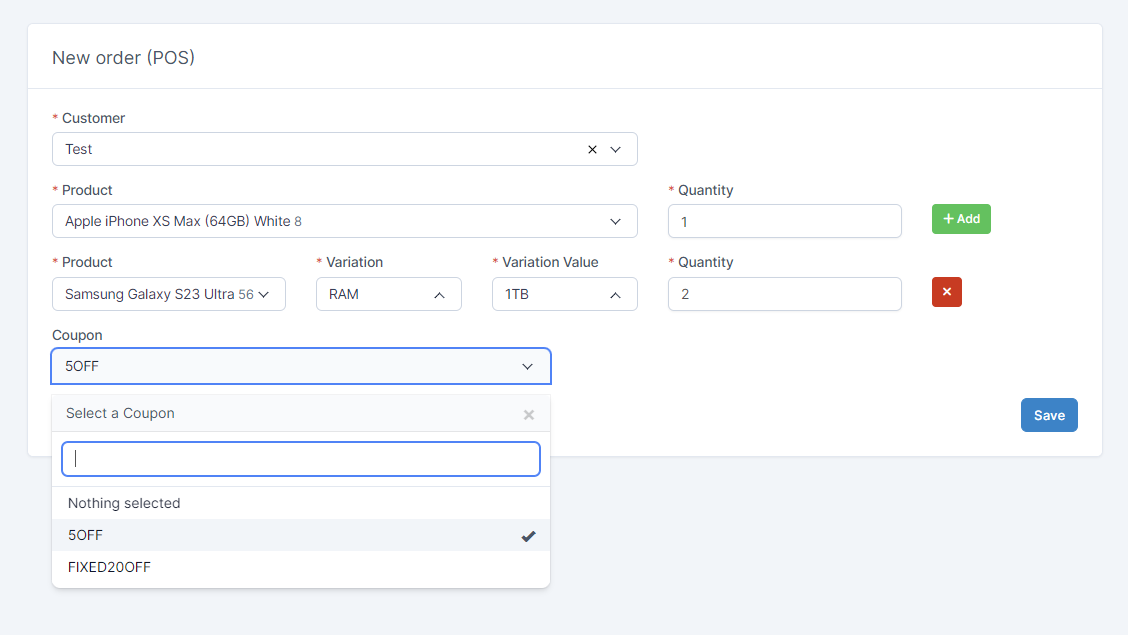This screenshot has width=1128, height=635.
Task: Open the RAM variation dropdown
Action: coord(388,294)
